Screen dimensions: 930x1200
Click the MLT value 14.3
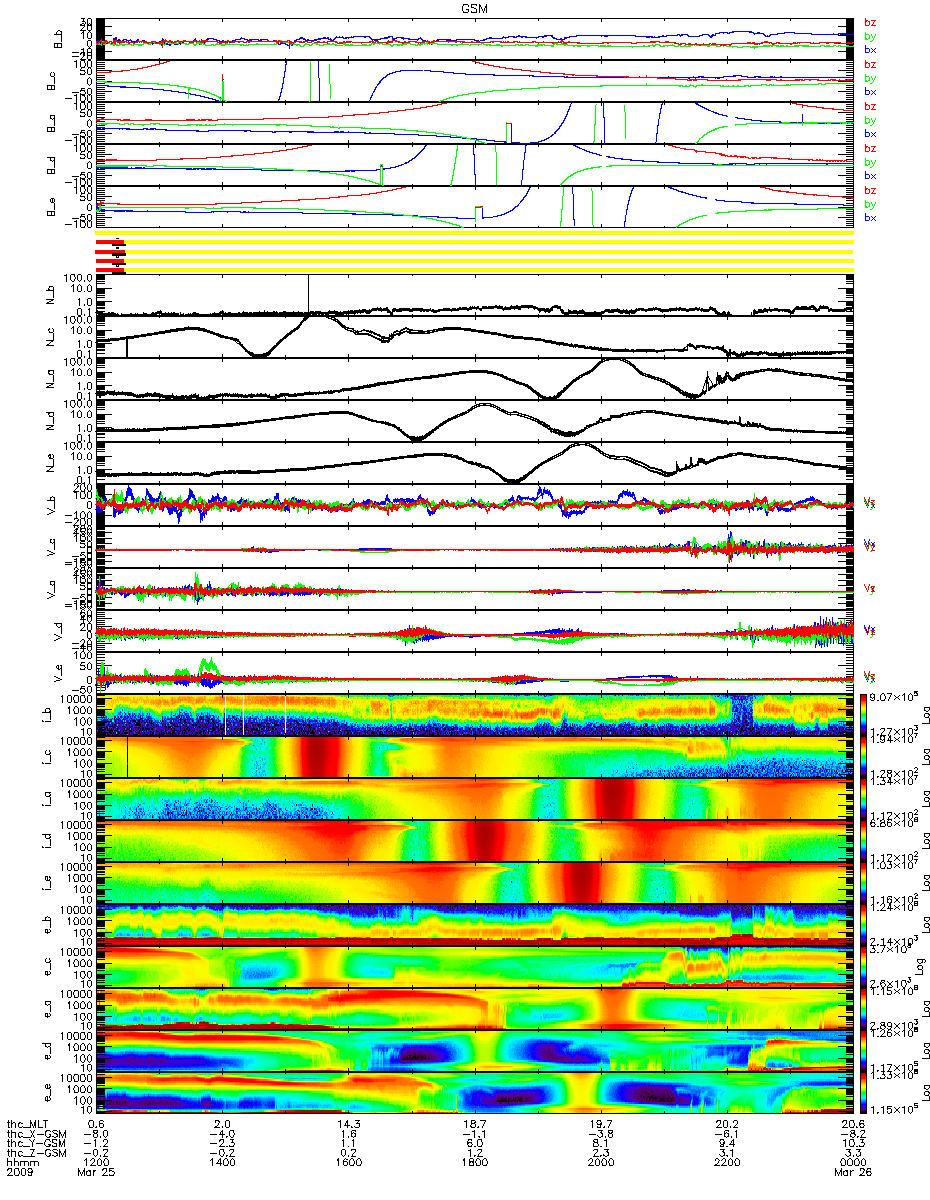[348, 1123]
